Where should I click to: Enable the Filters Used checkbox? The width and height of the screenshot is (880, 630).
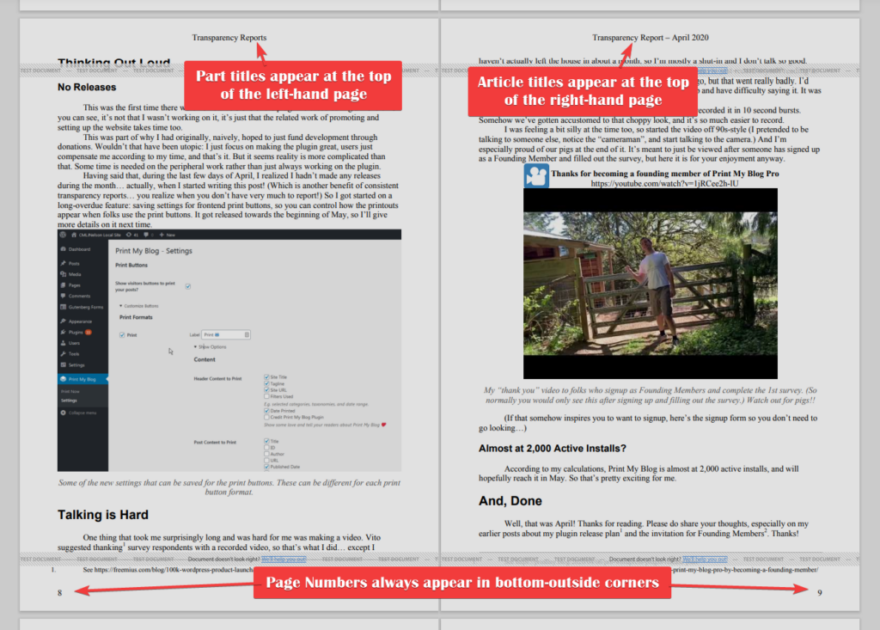(267, 396)
